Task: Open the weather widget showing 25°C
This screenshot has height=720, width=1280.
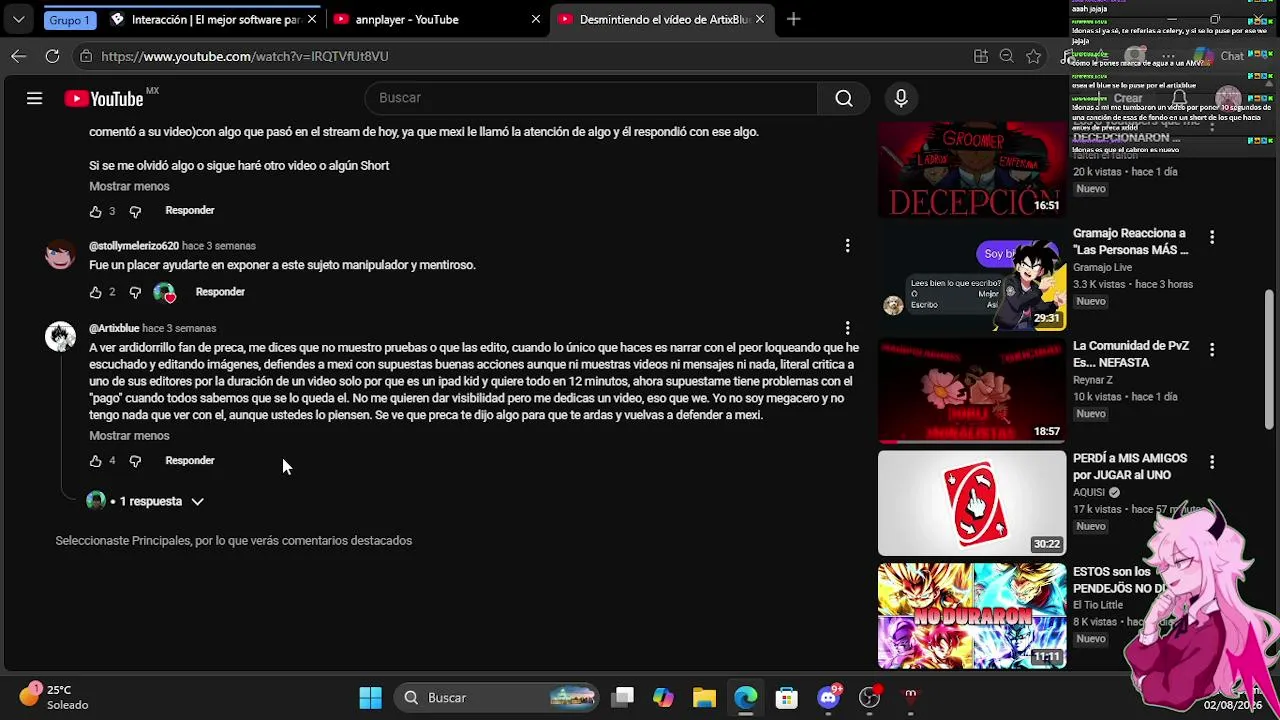Action: coord(55,697)
